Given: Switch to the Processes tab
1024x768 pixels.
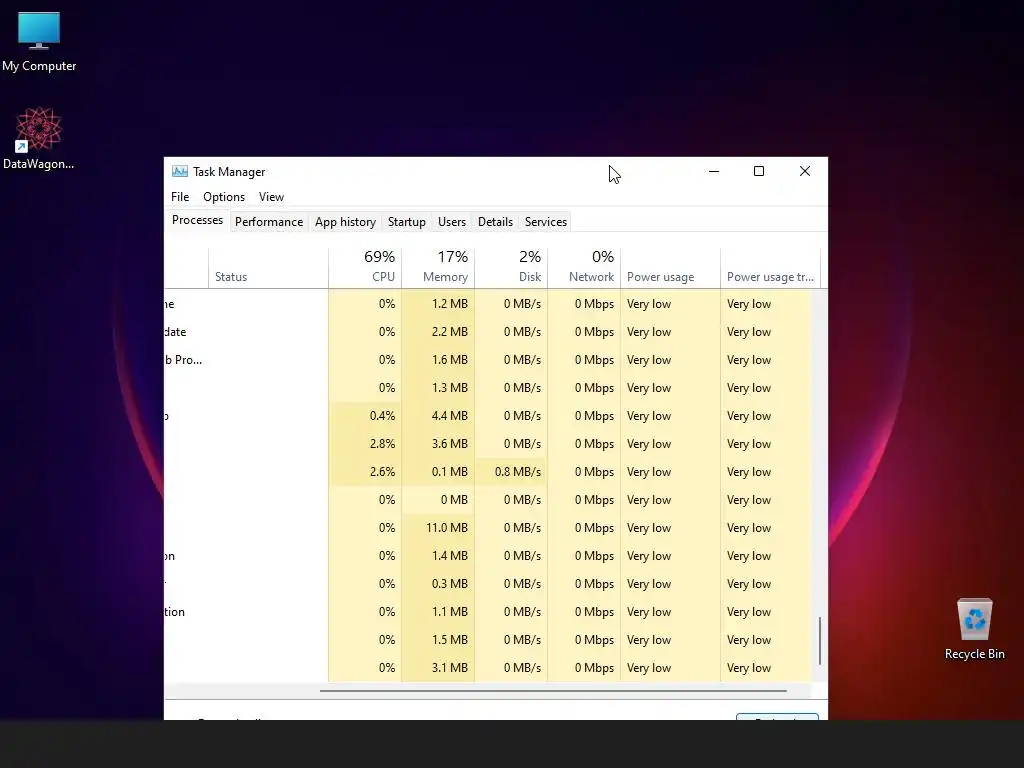Looking at the screenshot, I should point(197,220).
